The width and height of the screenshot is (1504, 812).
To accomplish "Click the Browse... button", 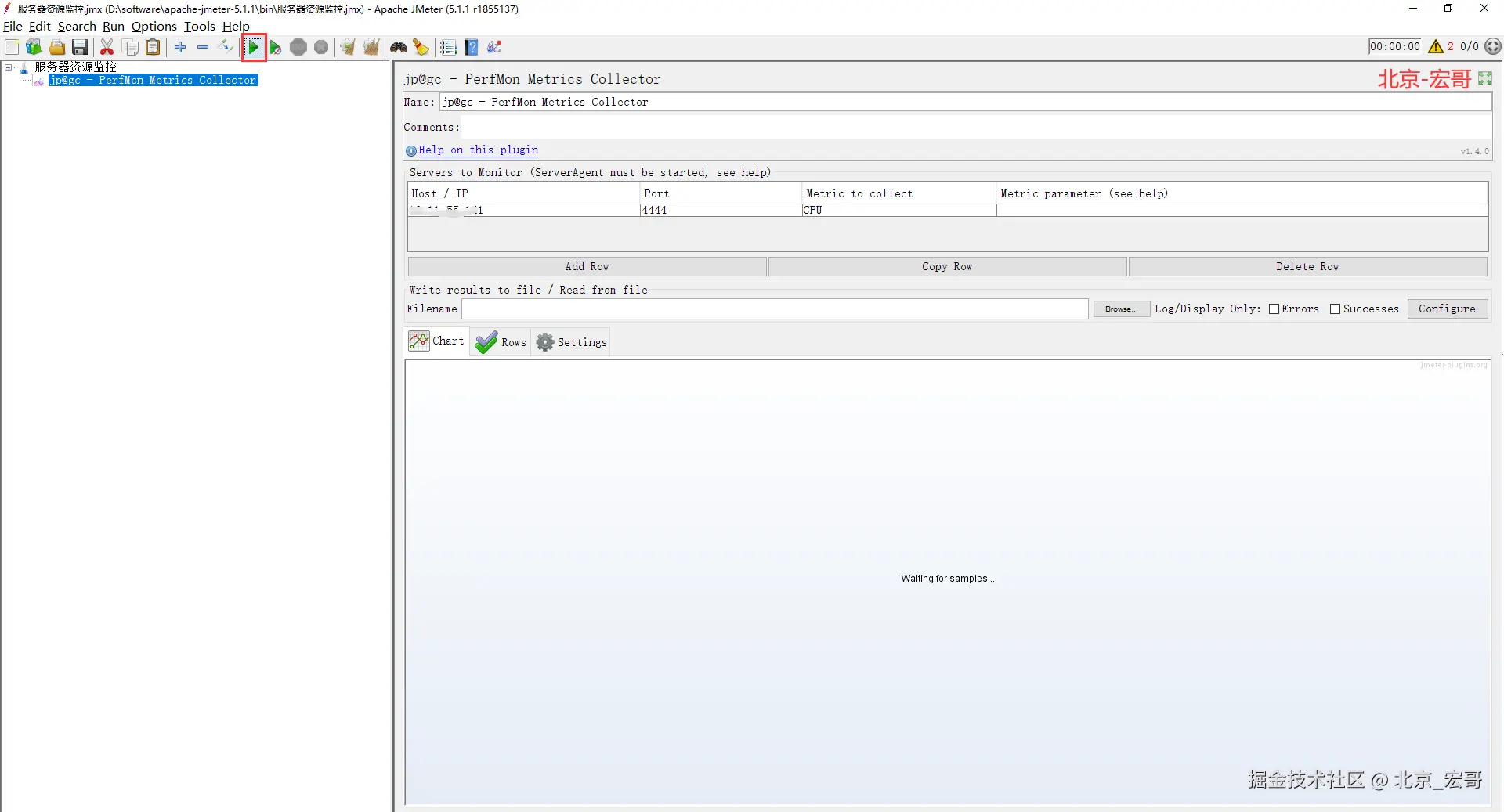I will point(1122,309).
